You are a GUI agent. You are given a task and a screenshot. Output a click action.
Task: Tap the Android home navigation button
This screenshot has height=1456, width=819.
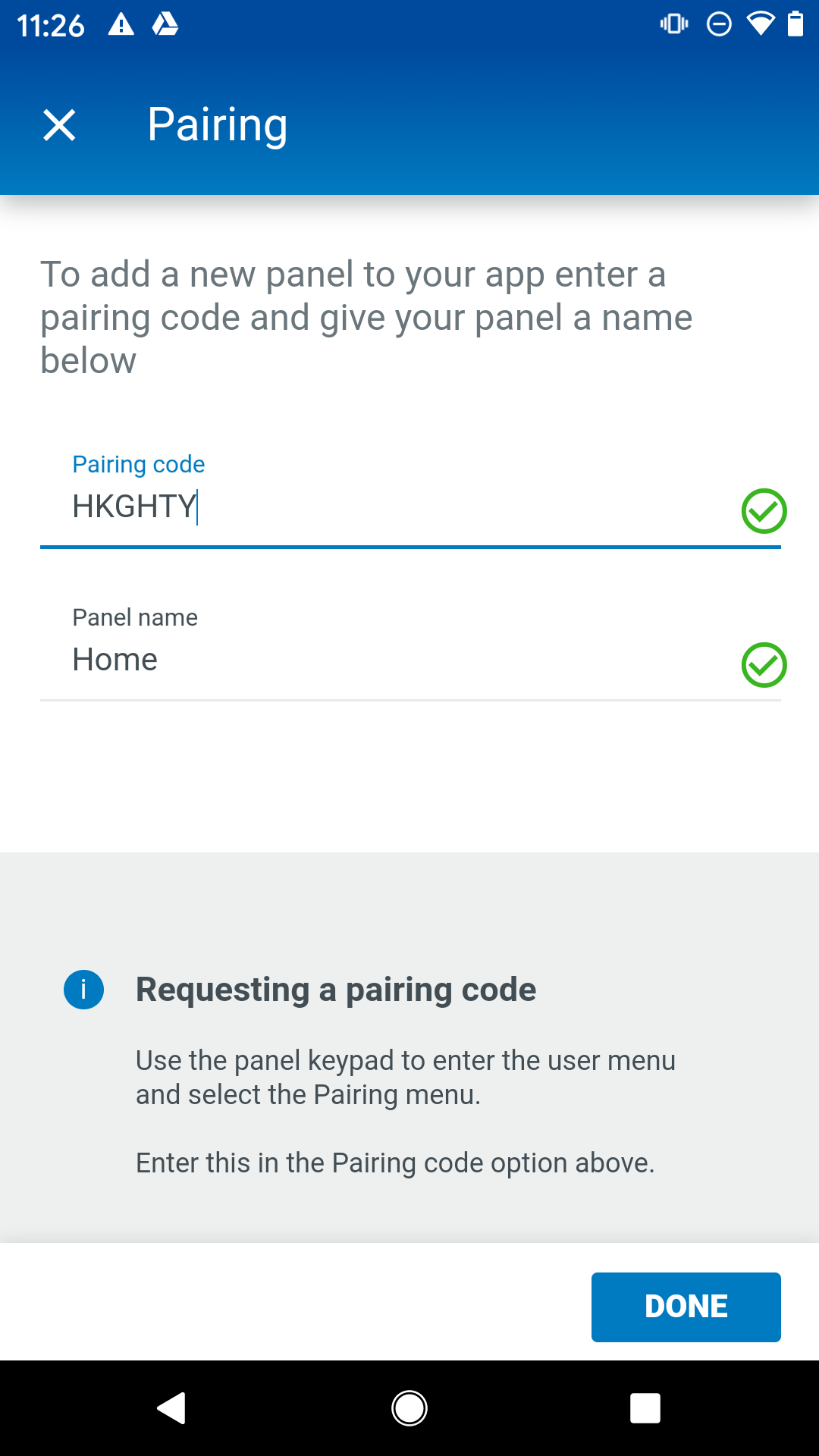(x=409, y=1408)
